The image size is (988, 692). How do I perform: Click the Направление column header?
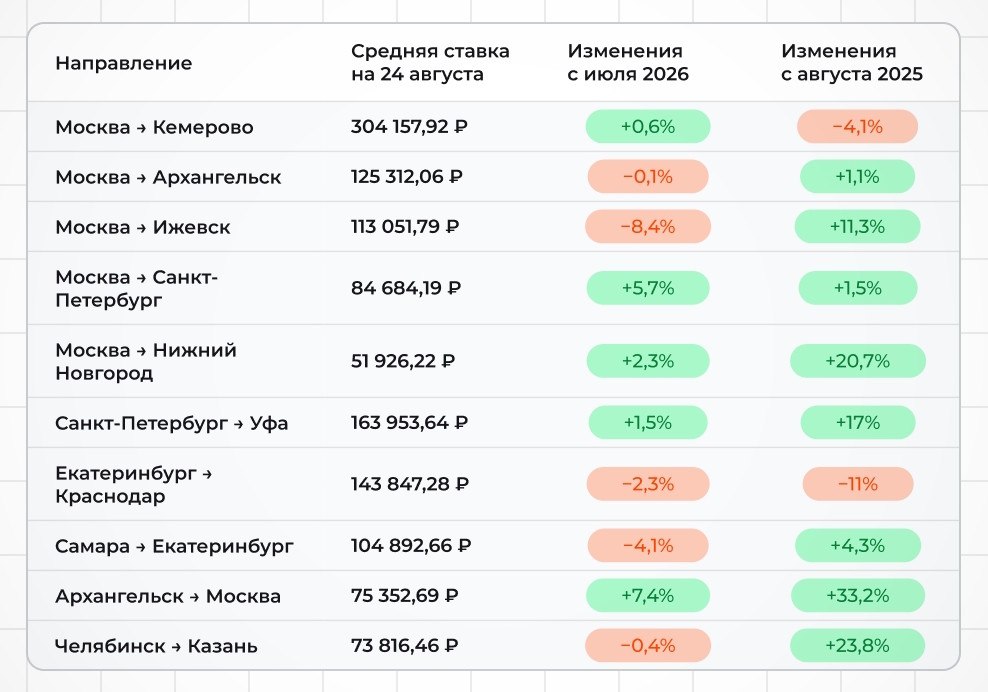124,63
